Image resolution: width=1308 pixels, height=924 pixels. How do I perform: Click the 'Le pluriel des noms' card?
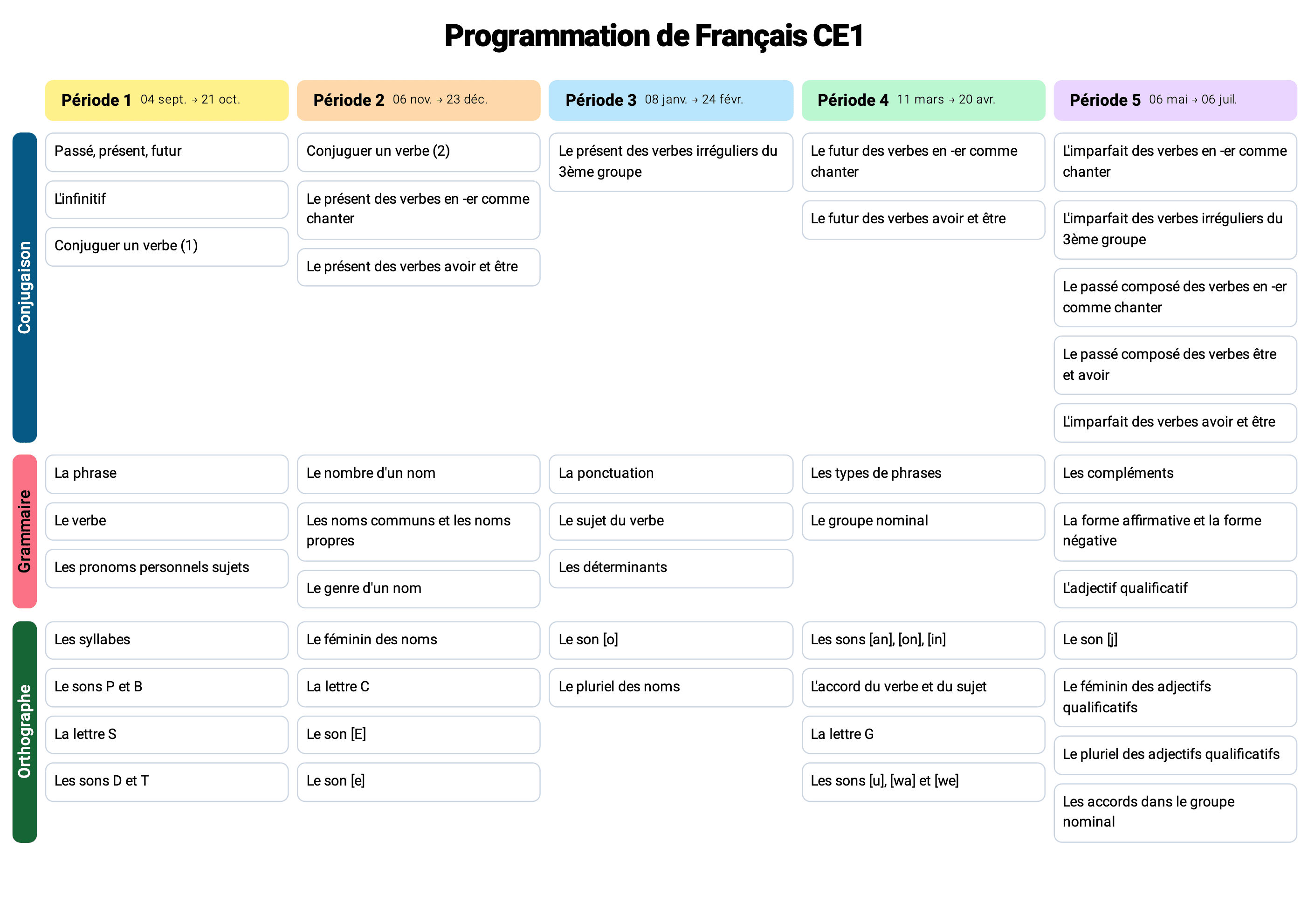click(670, 687)
